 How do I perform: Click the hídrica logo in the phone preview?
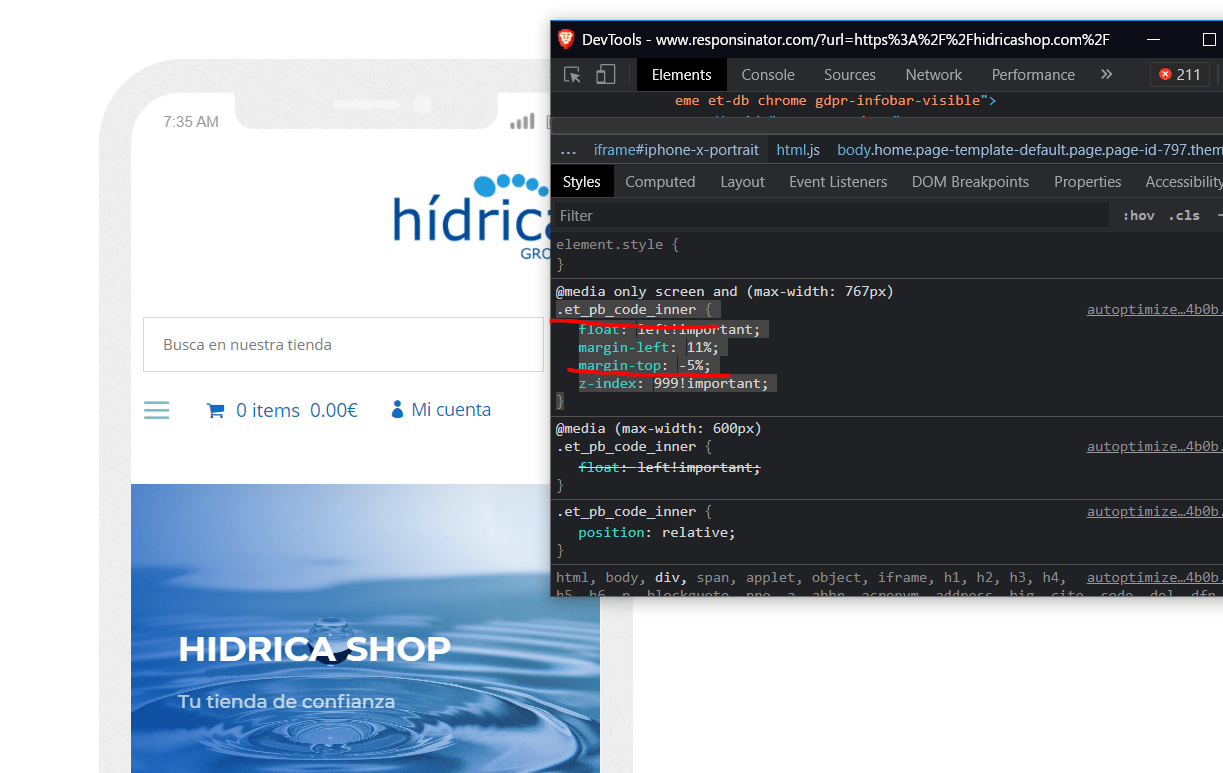pos(472,218)
